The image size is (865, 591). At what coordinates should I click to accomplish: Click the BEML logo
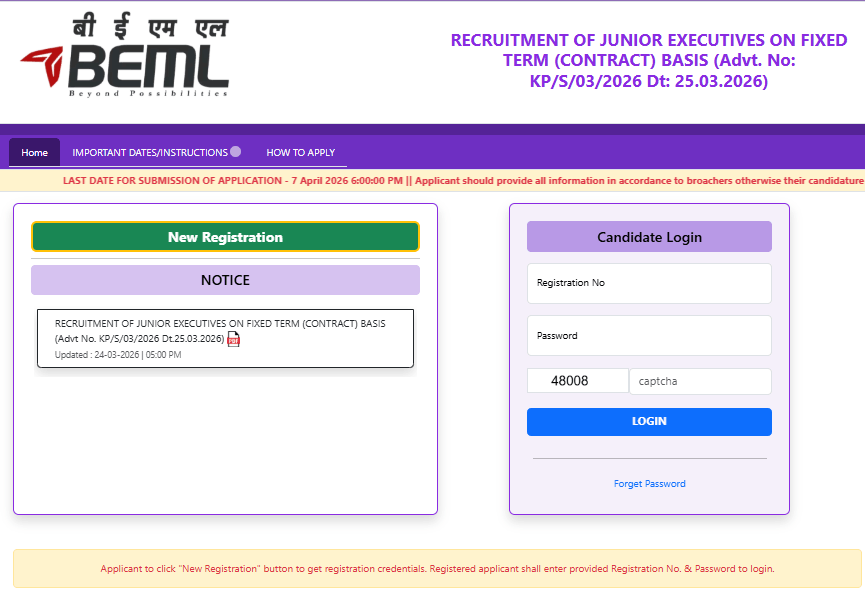[x=125, y=60]
